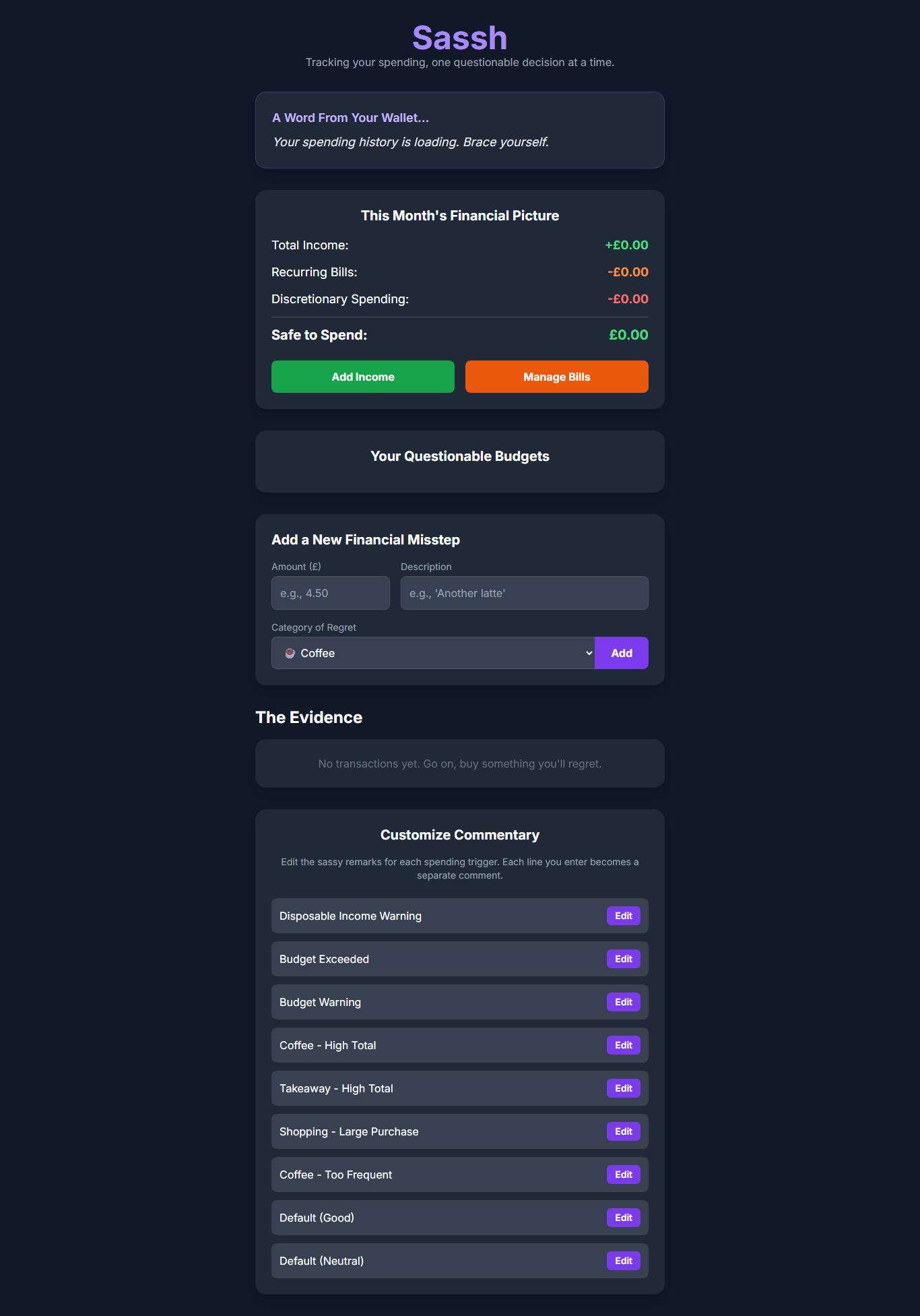Edit the Budget Exceeded commentary
The image size is (920, 1316).
coord(624,959)
